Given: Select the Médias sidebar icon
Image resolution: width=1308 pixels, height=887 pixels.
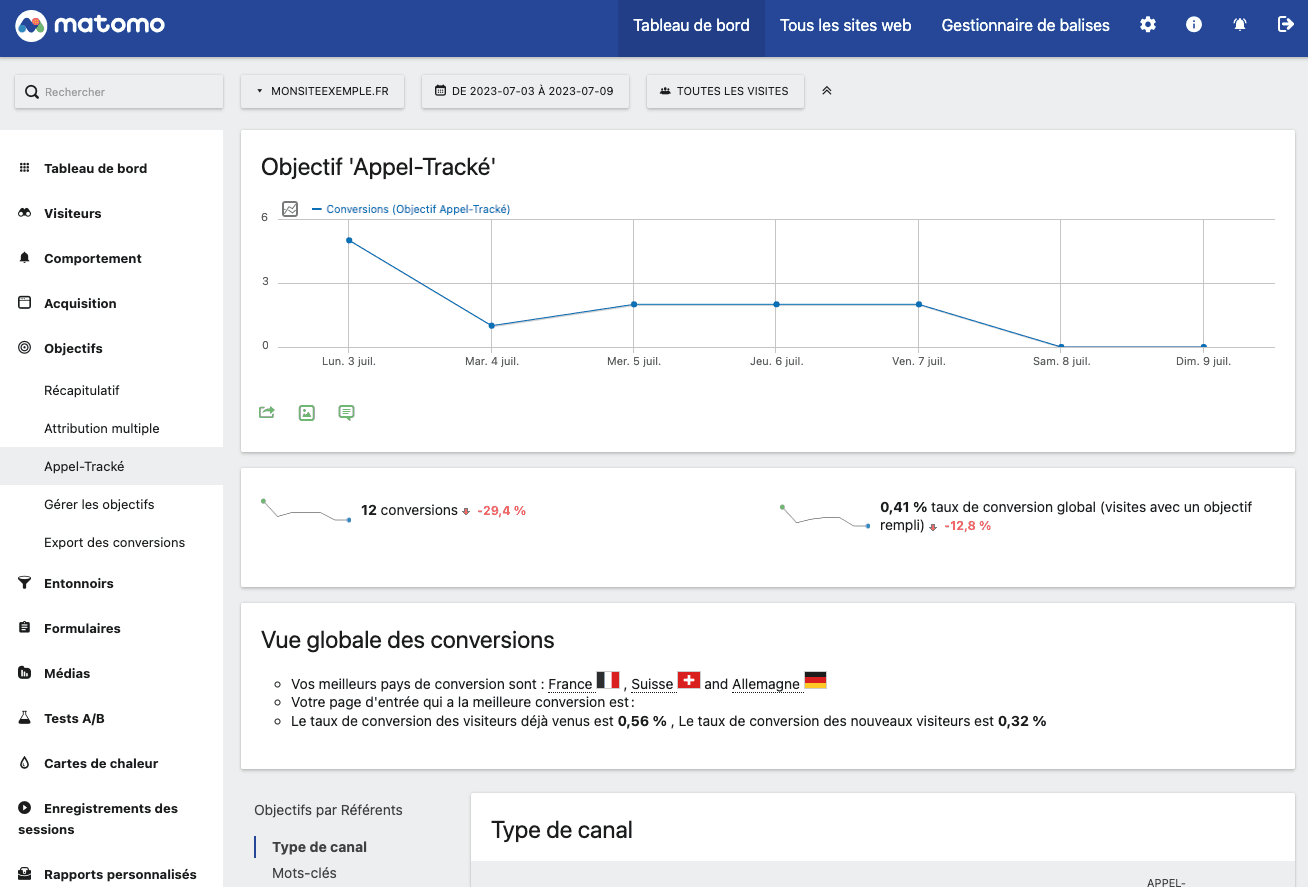Looking at the screenshot, I should 23,673.
